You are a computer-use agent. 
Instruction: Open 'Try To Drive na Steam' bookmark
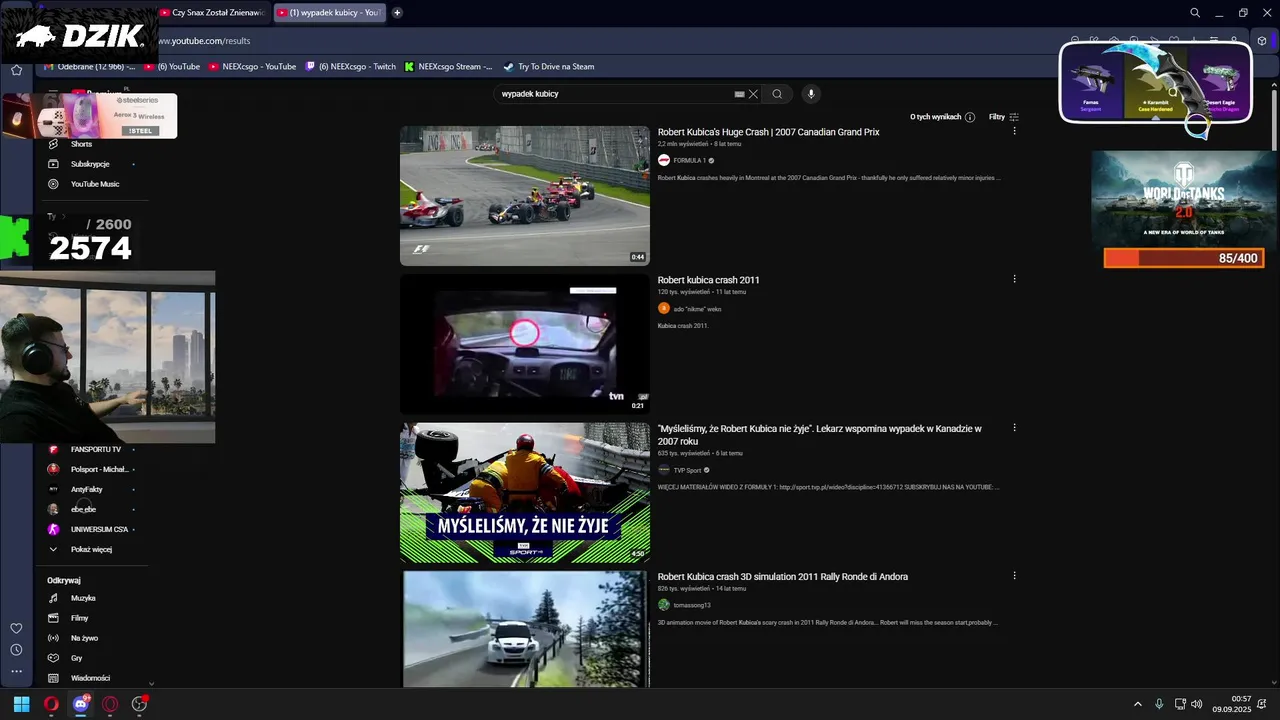549,66
